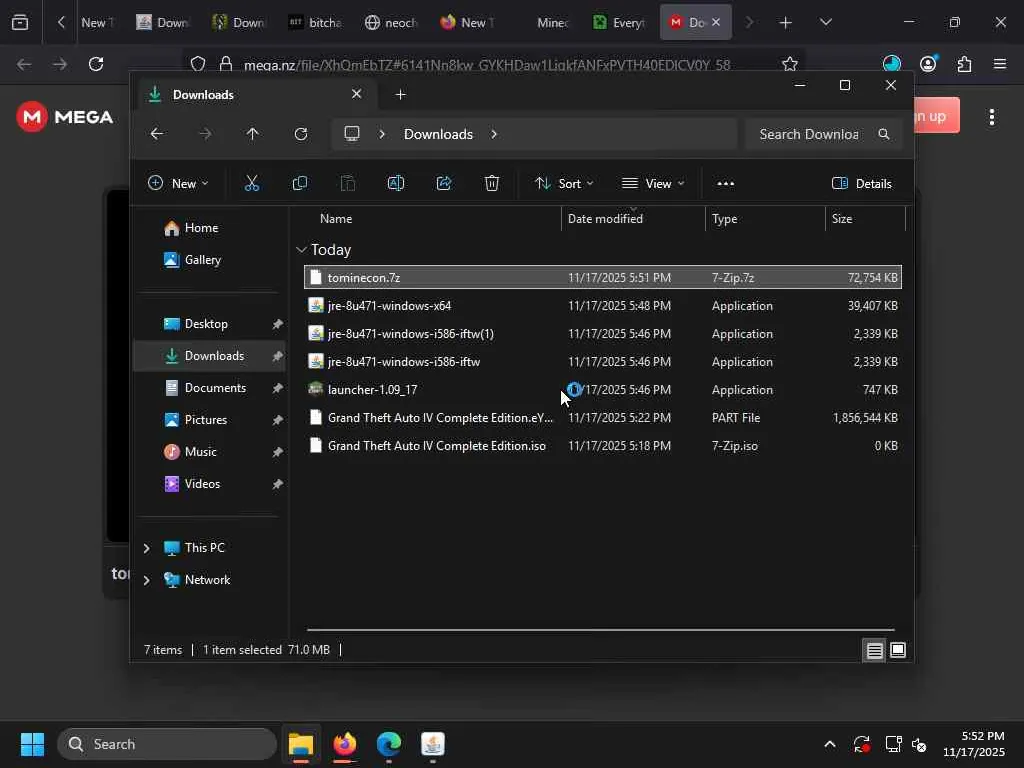Refresh the Downloads folder view
The image size is (1024, 768).
pyautogui.click(x=300, y=134)
